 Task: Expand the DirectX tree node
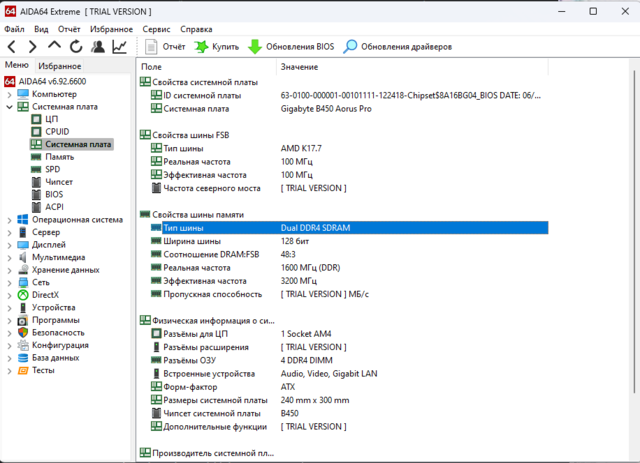coord(9,294)
